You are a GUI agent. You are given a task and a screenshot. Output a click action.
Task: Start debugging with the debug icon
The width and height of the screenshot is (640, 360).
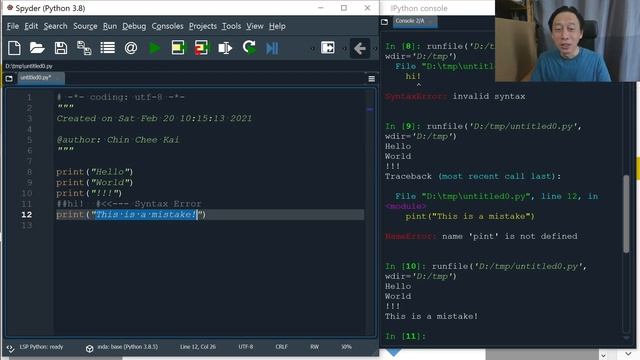click(x=272, y=48)
